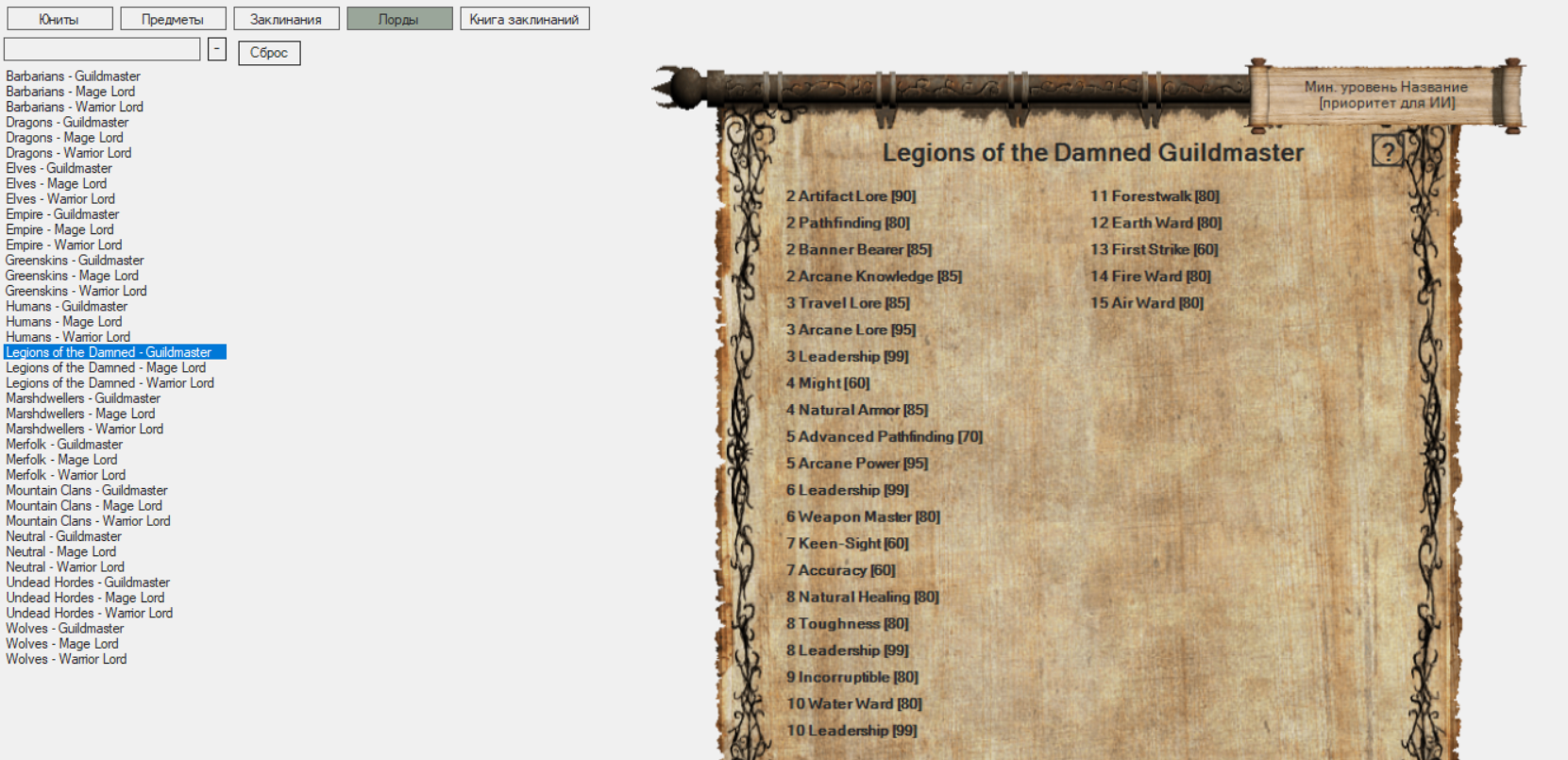The width and height of the screenshot is (1568, 760).
Task: Click Arcane Knowledge [85] skill
Action: [x=874, y=277]
